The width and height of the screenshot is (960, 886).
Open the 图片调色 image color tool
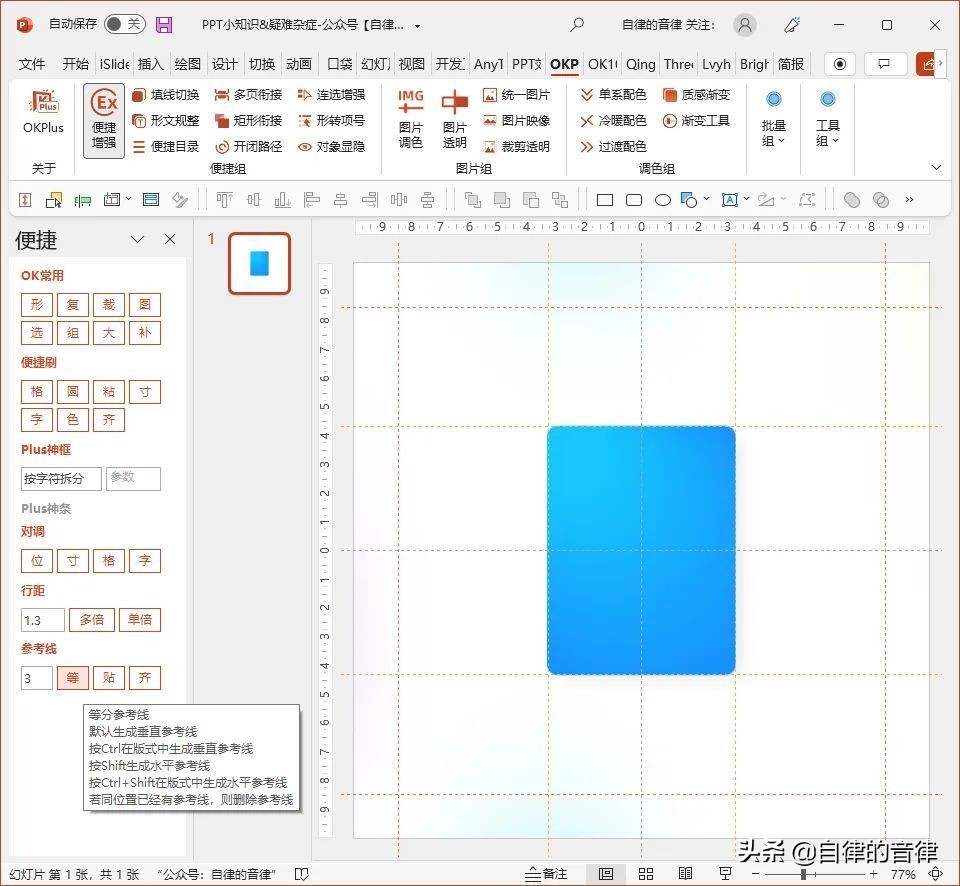coord(410,118)
